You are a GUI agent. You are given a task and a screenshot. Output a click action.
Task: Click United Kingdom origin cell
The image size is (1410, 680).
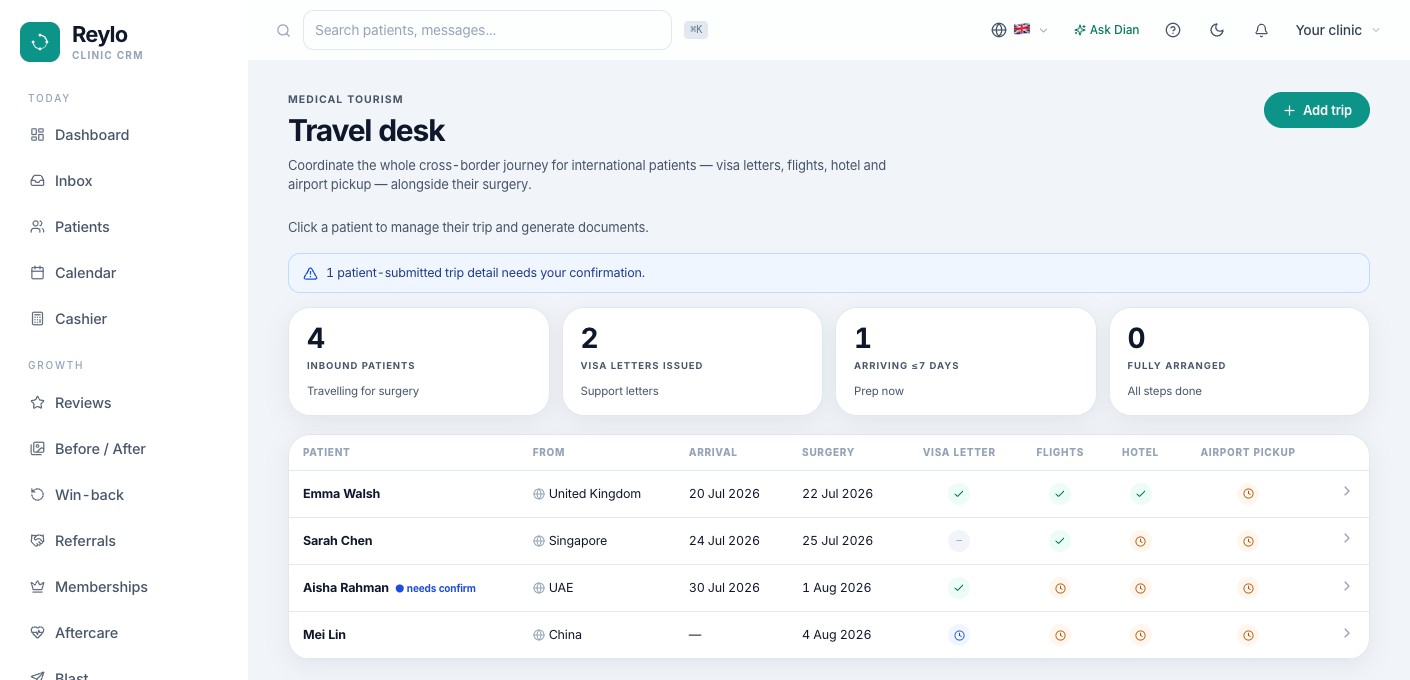[x=587, y=494]
